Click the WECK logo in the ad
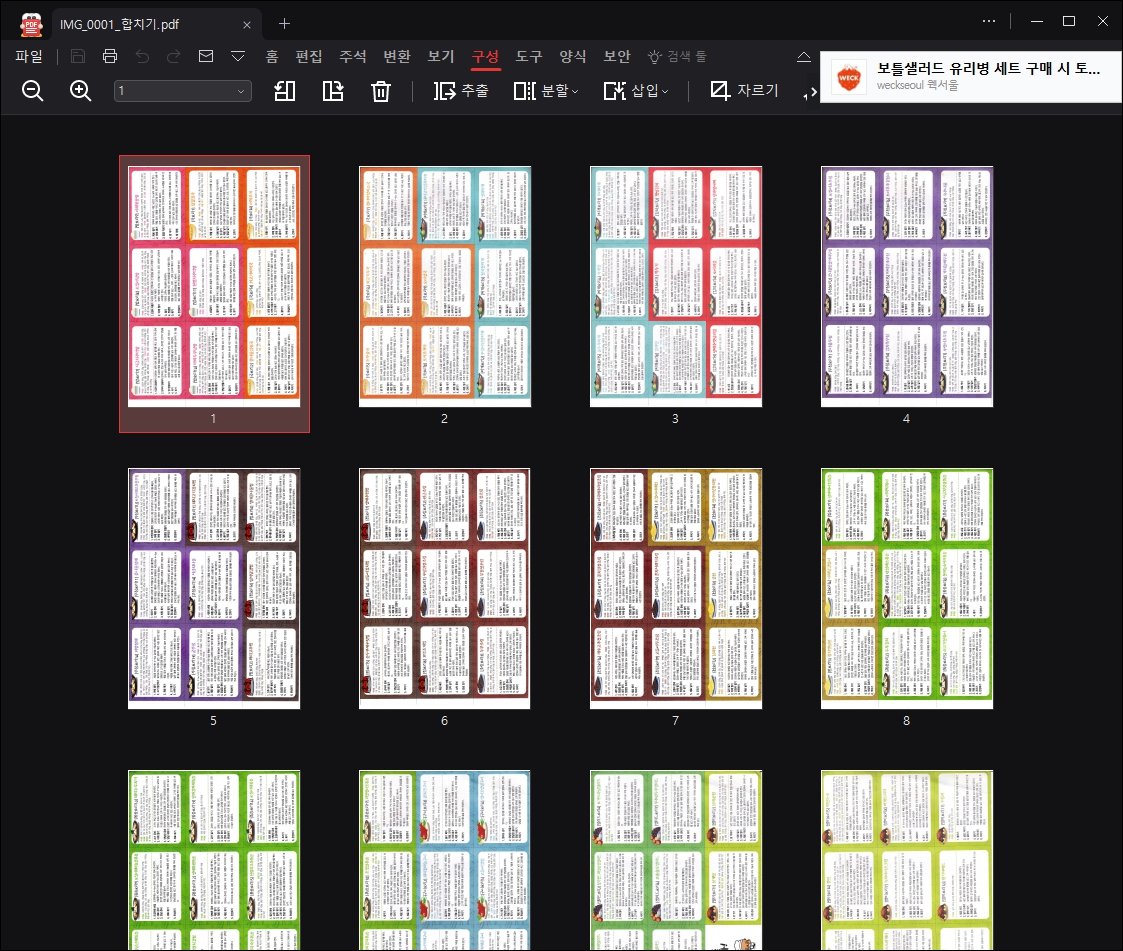Viewport: 1123px width, 951px height. click(x=849, y=77)
